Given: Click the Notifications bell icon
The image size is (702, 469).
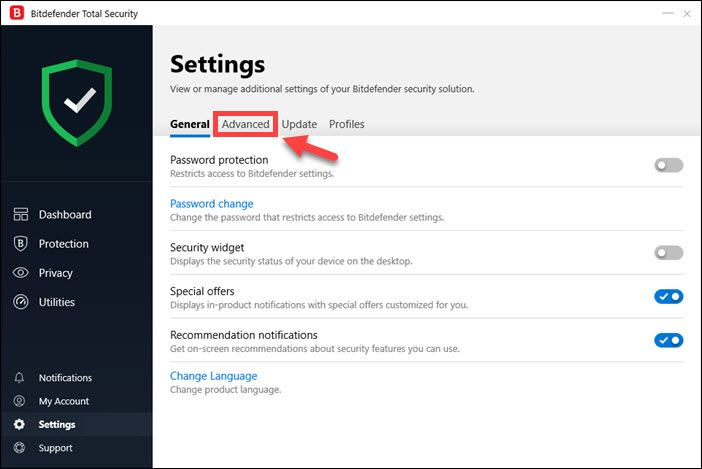Looking at the screenshot, I should point(20,378).
